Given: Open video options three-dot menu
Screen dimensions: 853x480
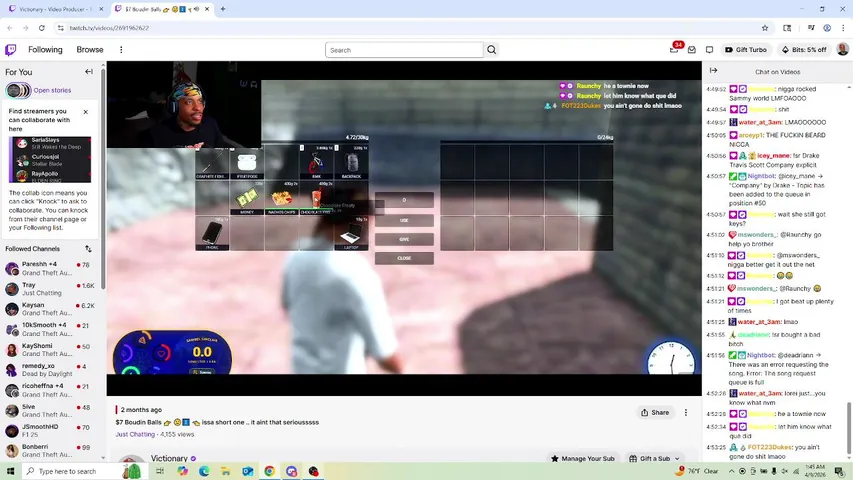Looking at the screenshot, I should (x=685, y=413).
